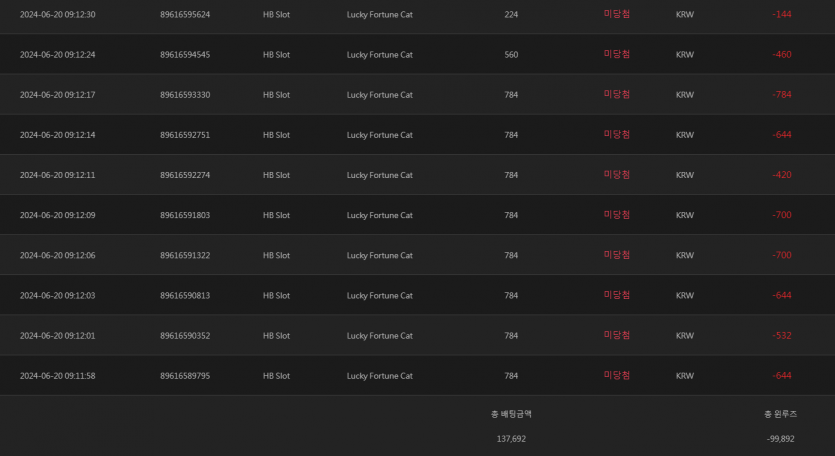
Task: Click transaction ID 89616591803
Action: pyautogui.click(x=185, y=215)
